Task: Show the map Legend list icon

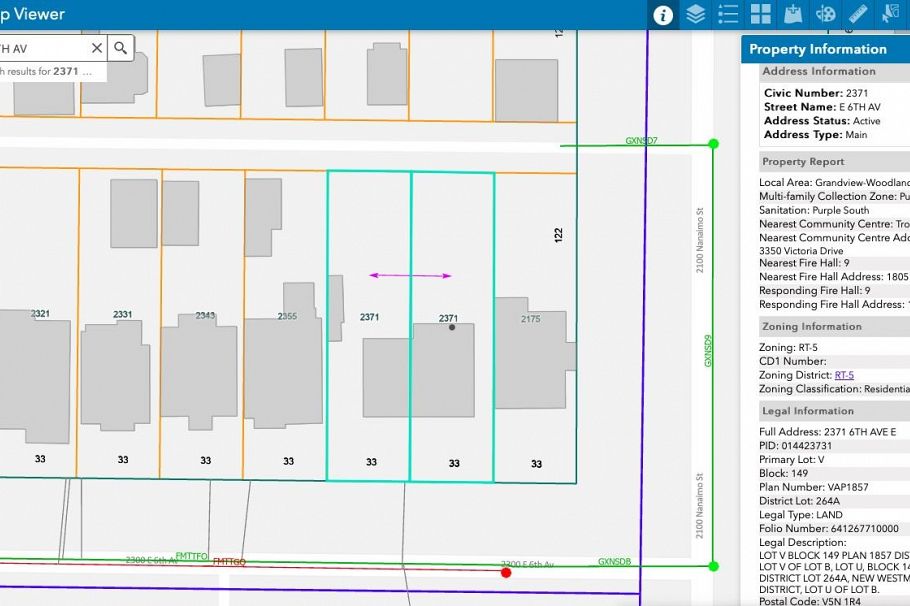Action: point(728,14)
